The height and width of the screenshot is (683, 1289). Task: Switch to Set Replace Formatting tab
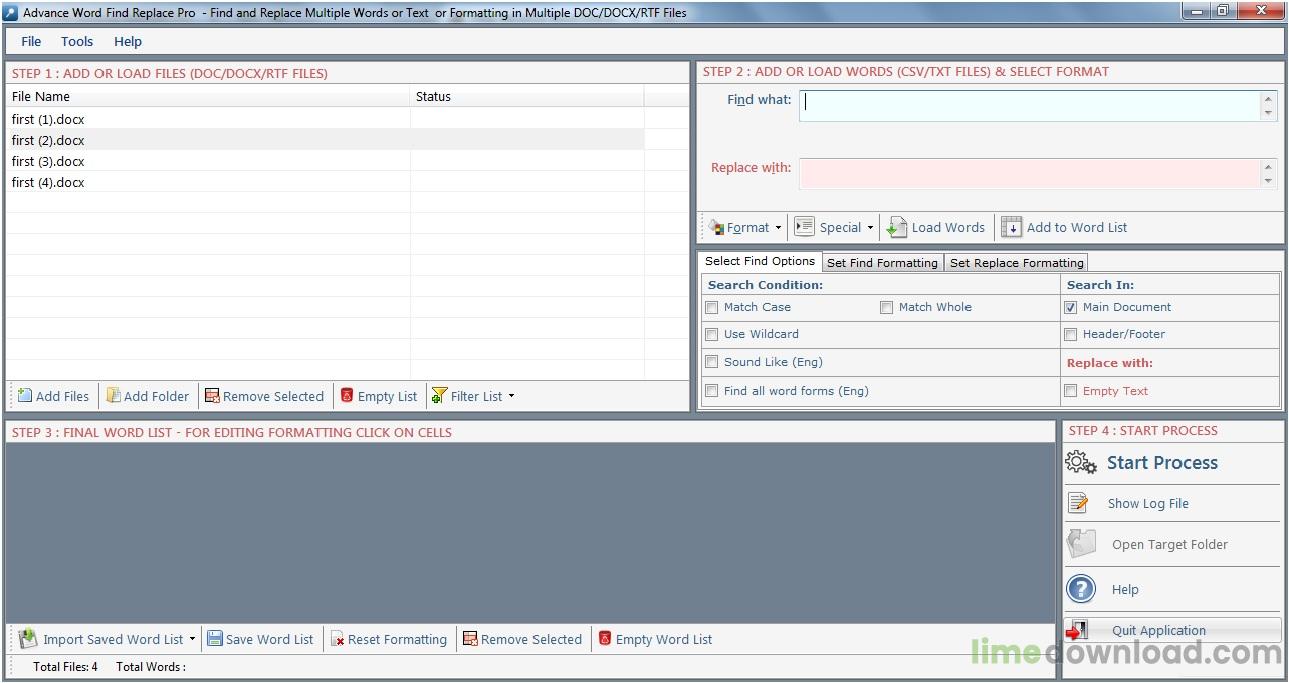click(1016, 263)
